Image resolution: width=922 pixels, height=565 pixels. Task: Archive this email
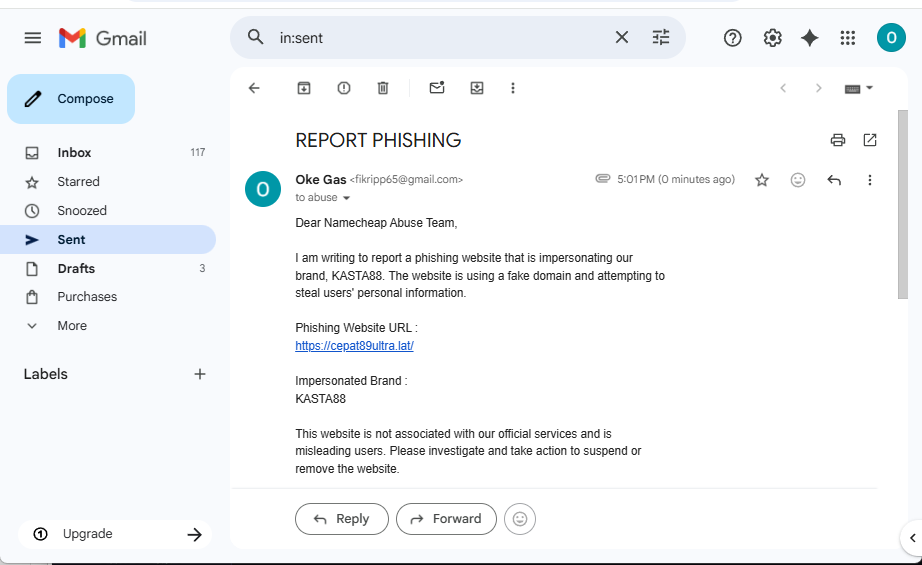click(x=304, y=88)
